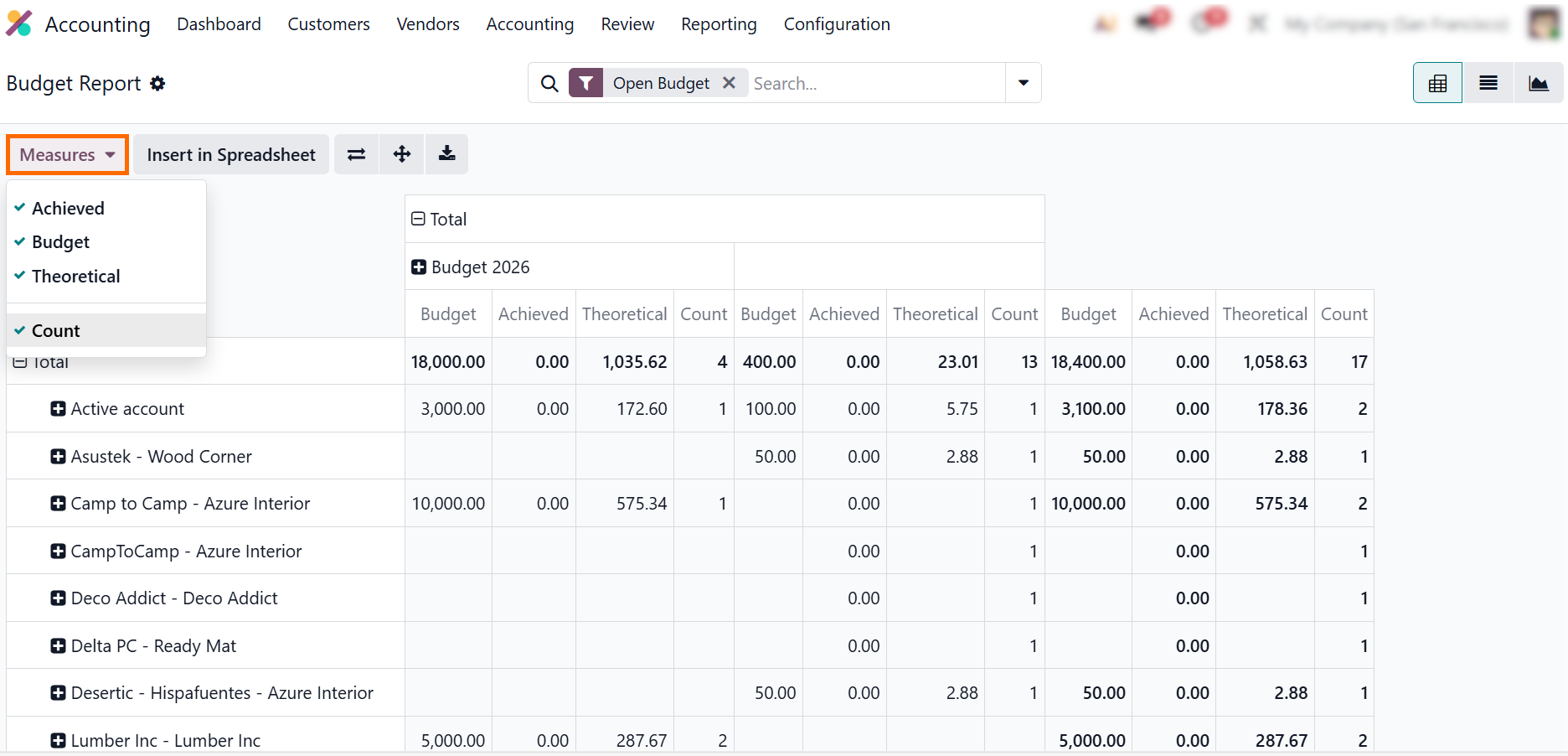The width and height of the screenshot is (1568, 756).
Task: Open the Configuration menu
Action: click(x=836, y=24)
